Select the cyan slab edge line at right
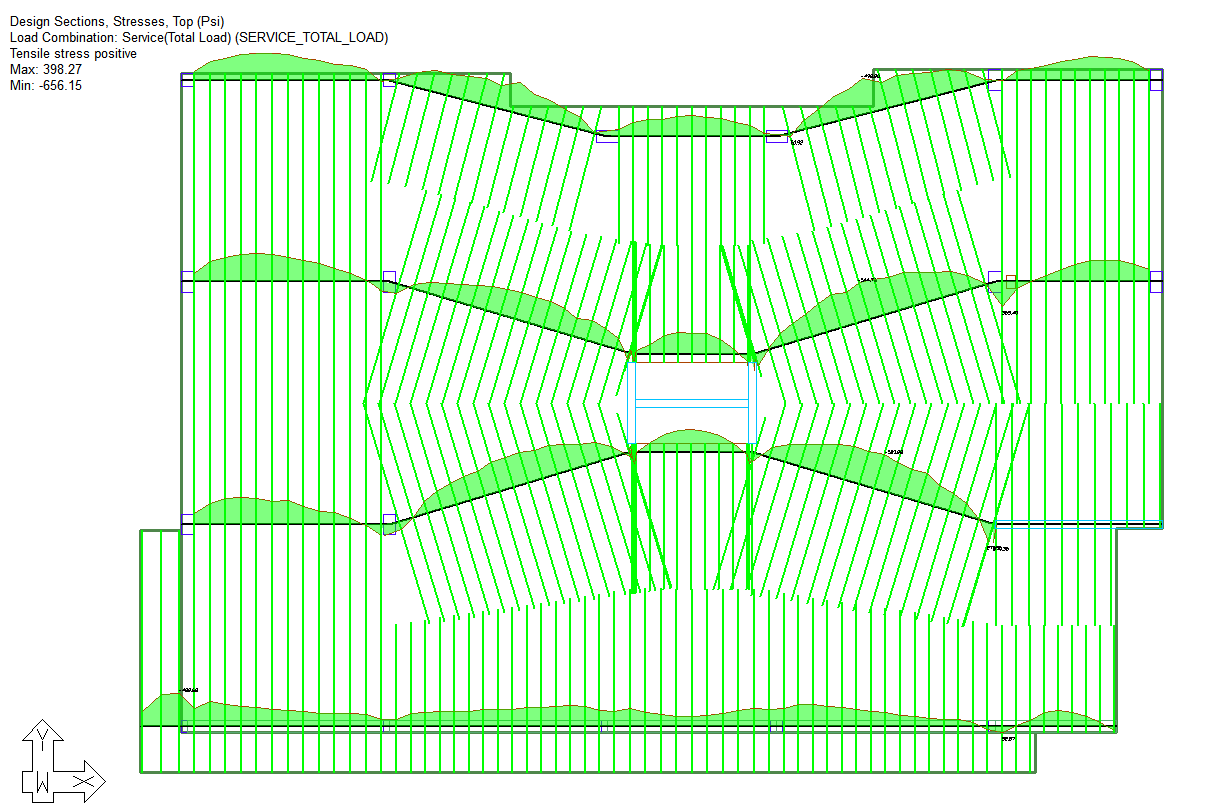Viewport: 1215px width, 809px height. pos(1078,523)
